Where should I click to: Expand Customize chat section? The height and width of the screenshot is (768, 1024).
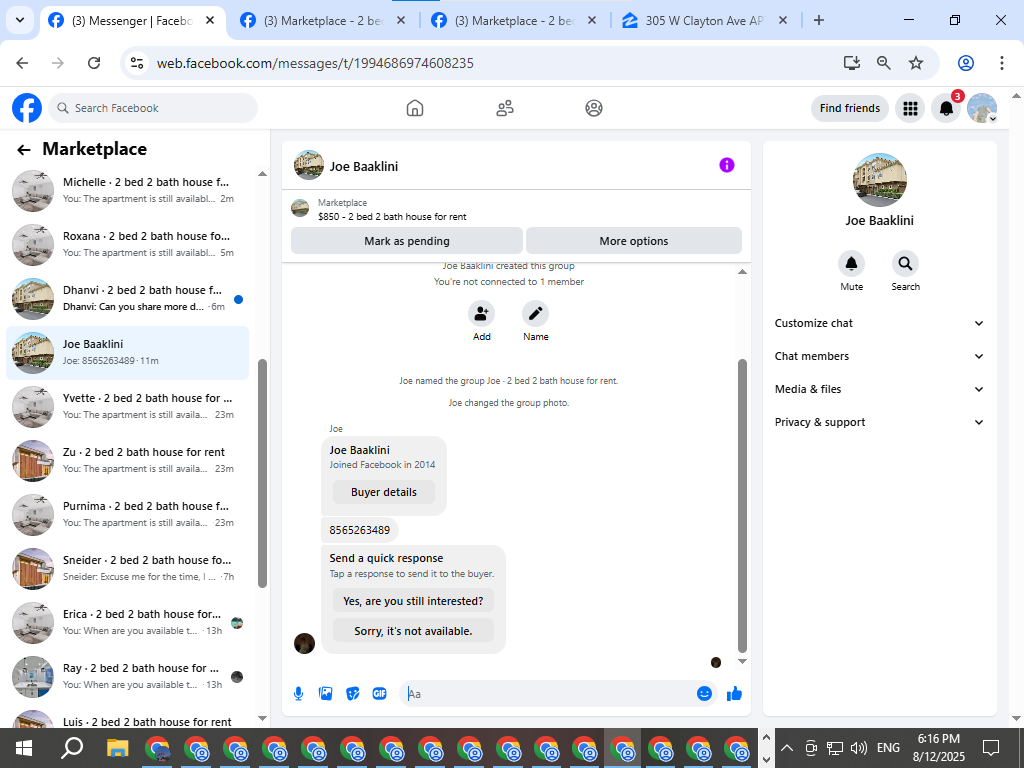point(879,323)
